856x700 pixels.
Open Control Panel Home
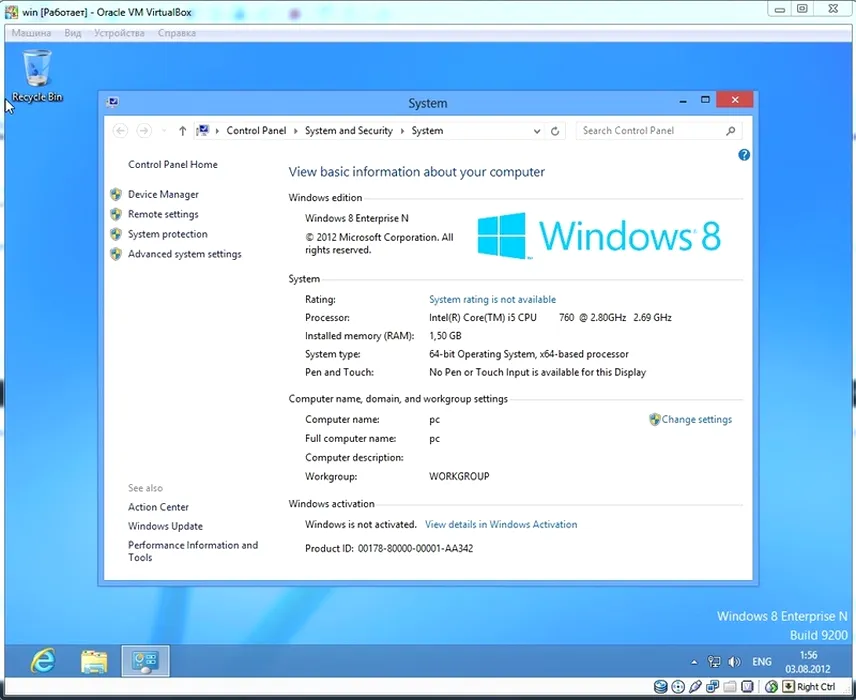(x=173, y=164)
